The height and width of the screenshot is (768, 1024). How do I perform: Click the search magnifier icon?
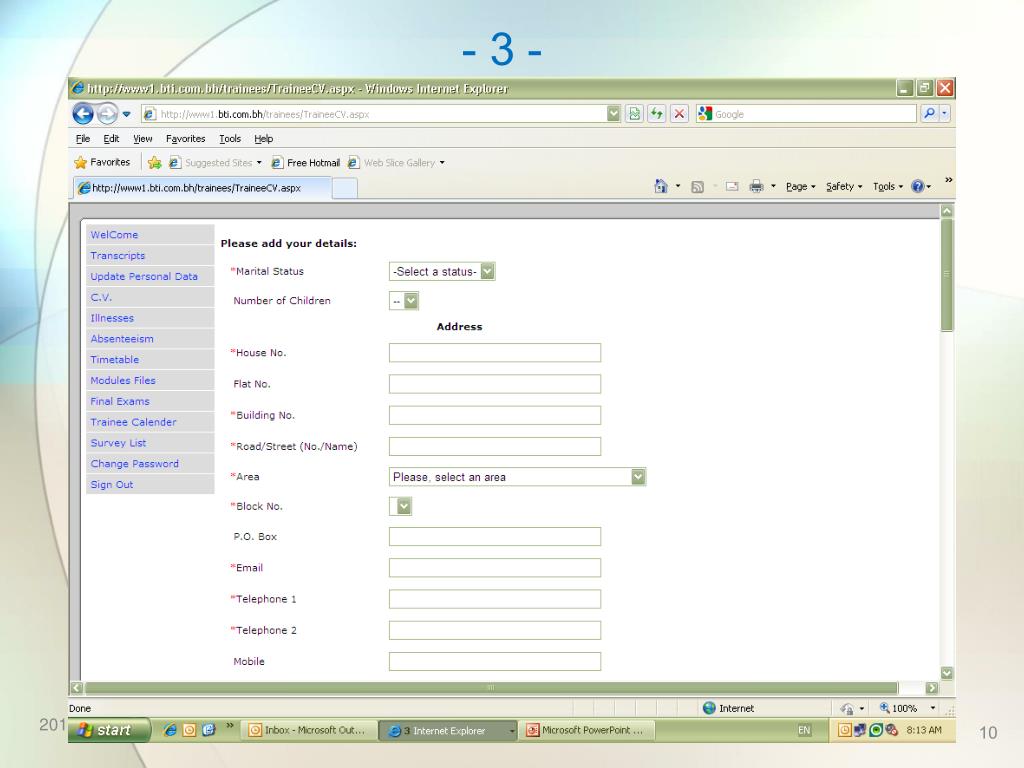click(x=929, y=114)
